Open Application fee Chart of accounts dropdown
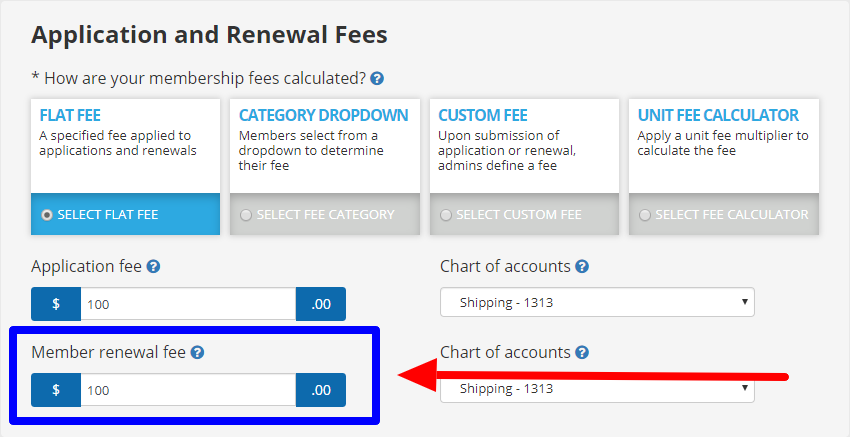The width and height of the screenshot is (850, 437). (597, 302)
